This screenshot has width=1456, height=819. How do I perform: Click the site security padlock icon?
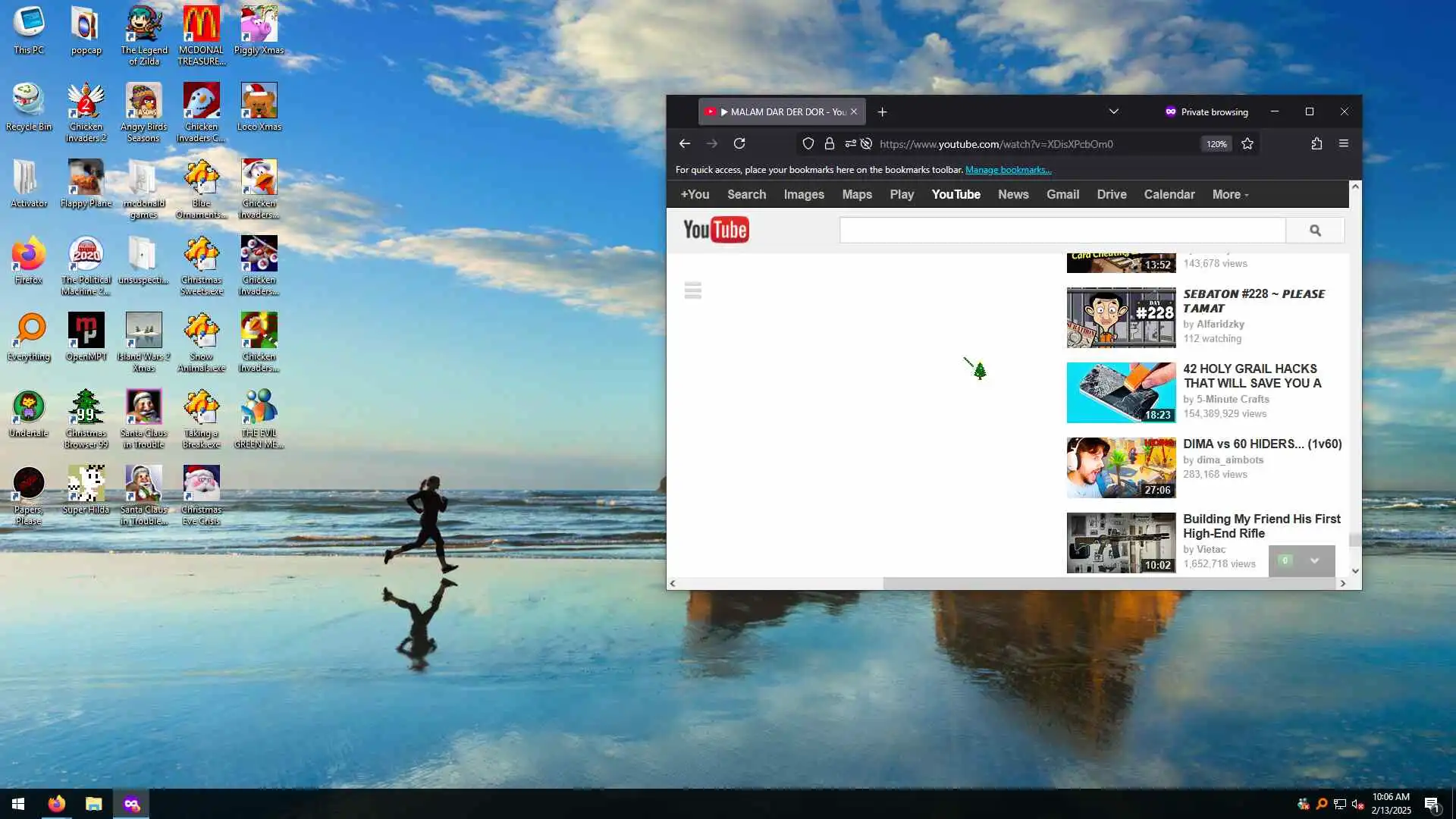click(x=830, y=143)
